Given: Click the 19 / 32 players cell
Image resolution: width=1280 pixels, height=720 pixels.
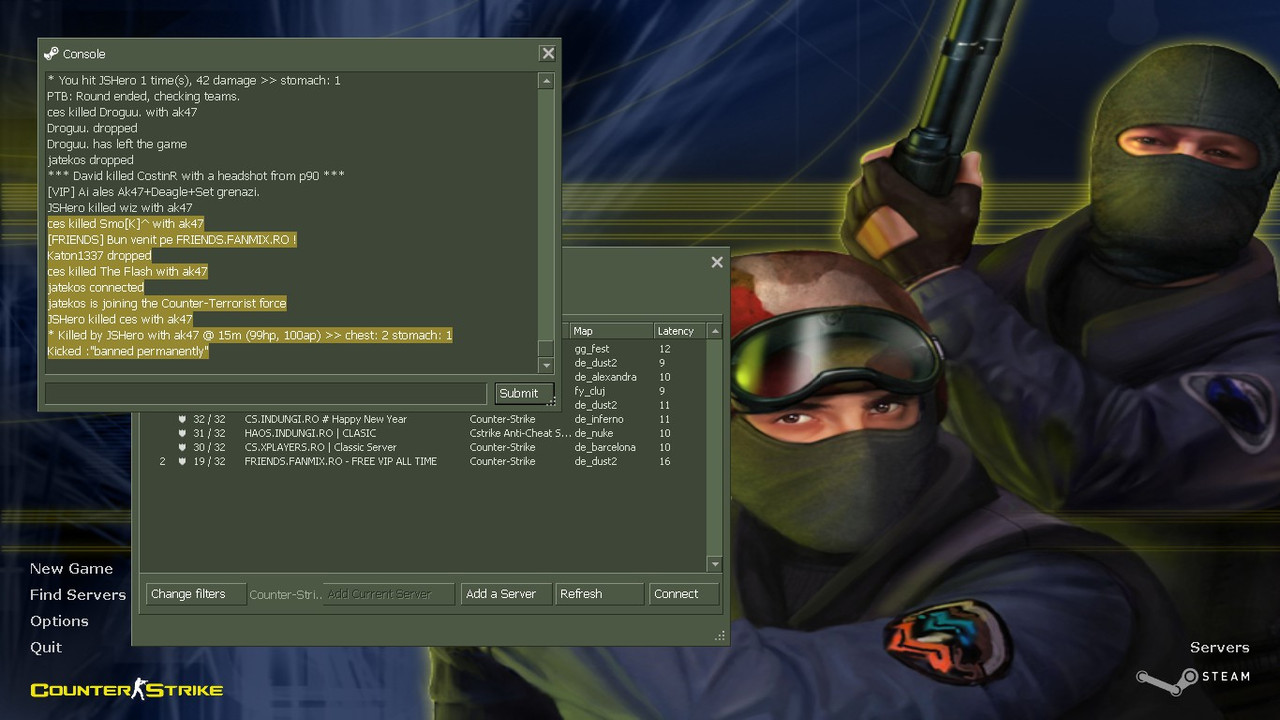Looking at the screenshot, I should [209, 461].
